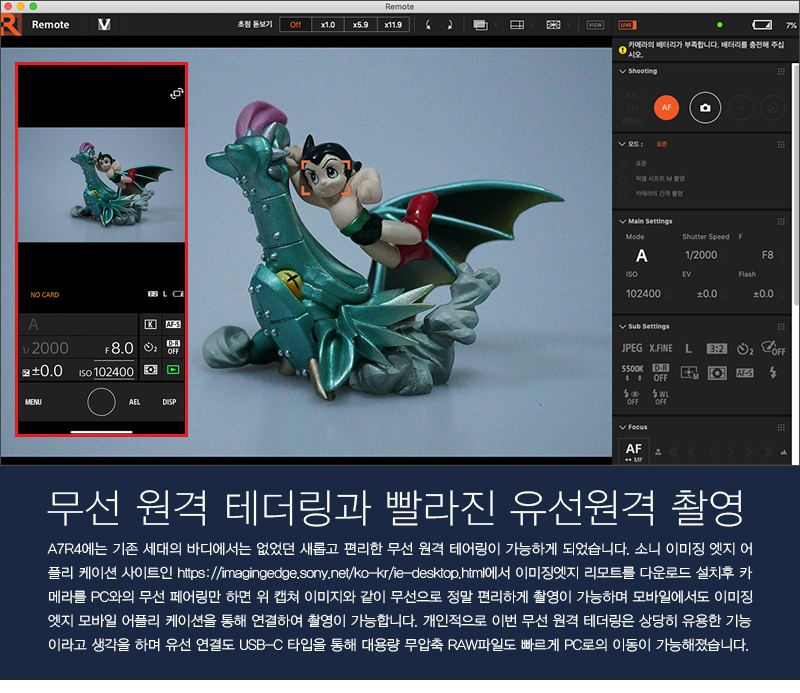Click the camera shutter icon in Shooting panel

pyautogui.click(x=705, y=107)
